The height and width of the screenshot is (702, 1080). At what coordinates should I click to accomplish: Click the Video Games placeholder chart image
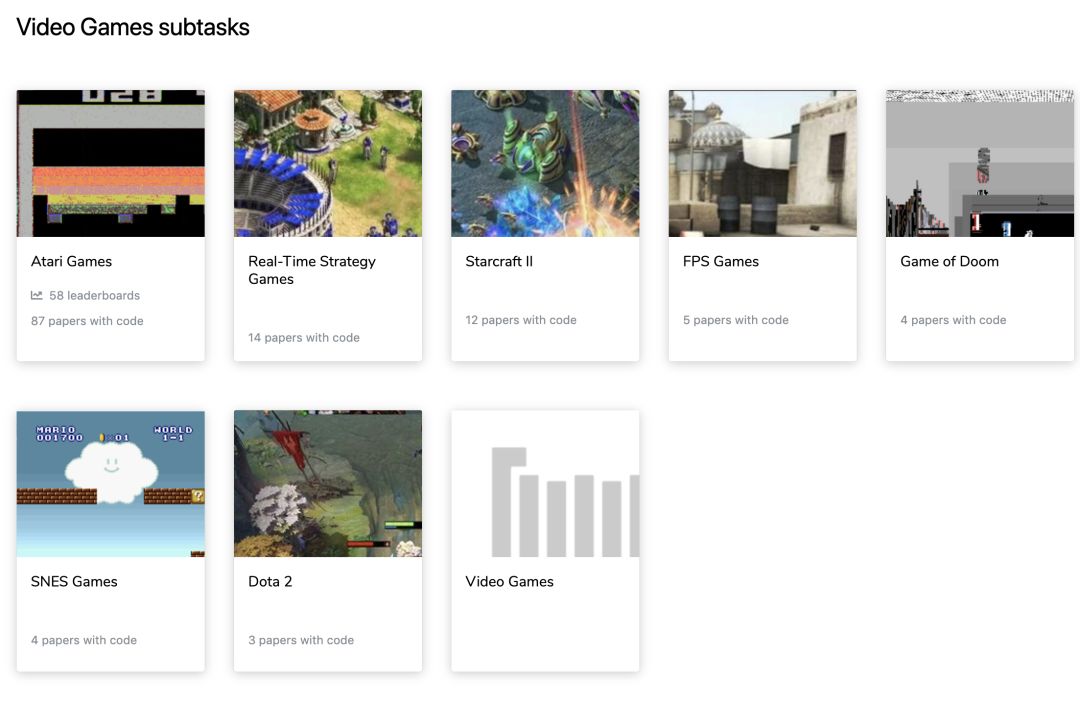545,483
